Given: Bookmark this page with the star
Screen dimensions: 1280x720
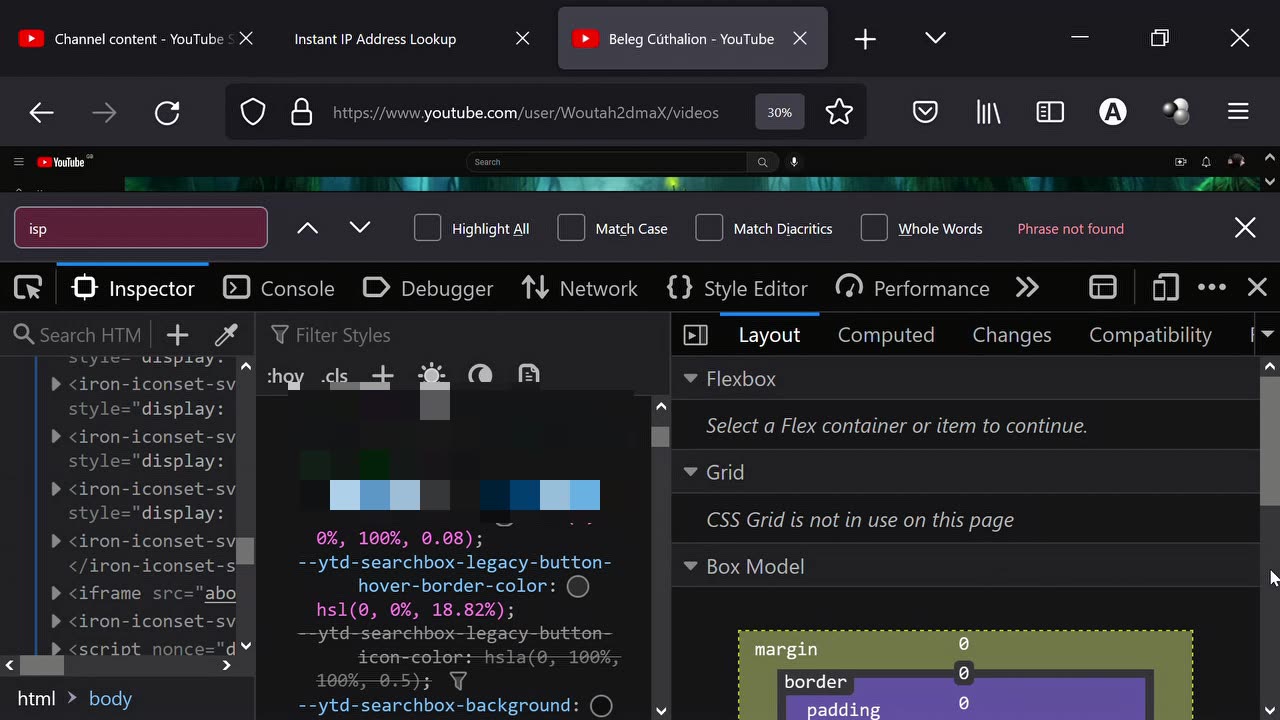Looking at the screenshot, I should pos(839,112).
